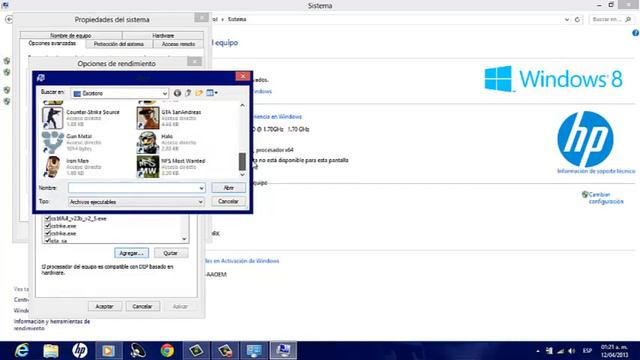
Task: Open Cambiar configuración link
Action: click(x=606, y=198)
